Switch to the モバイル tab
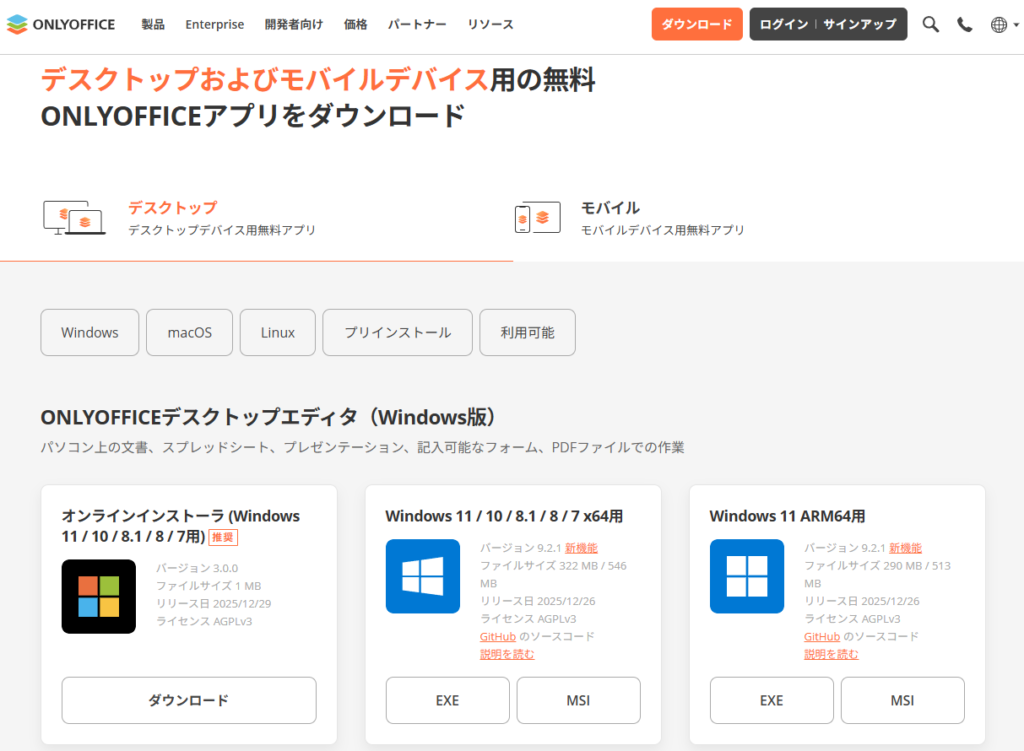This screenshot has height=751, width=1024. [x=610, y=208]
